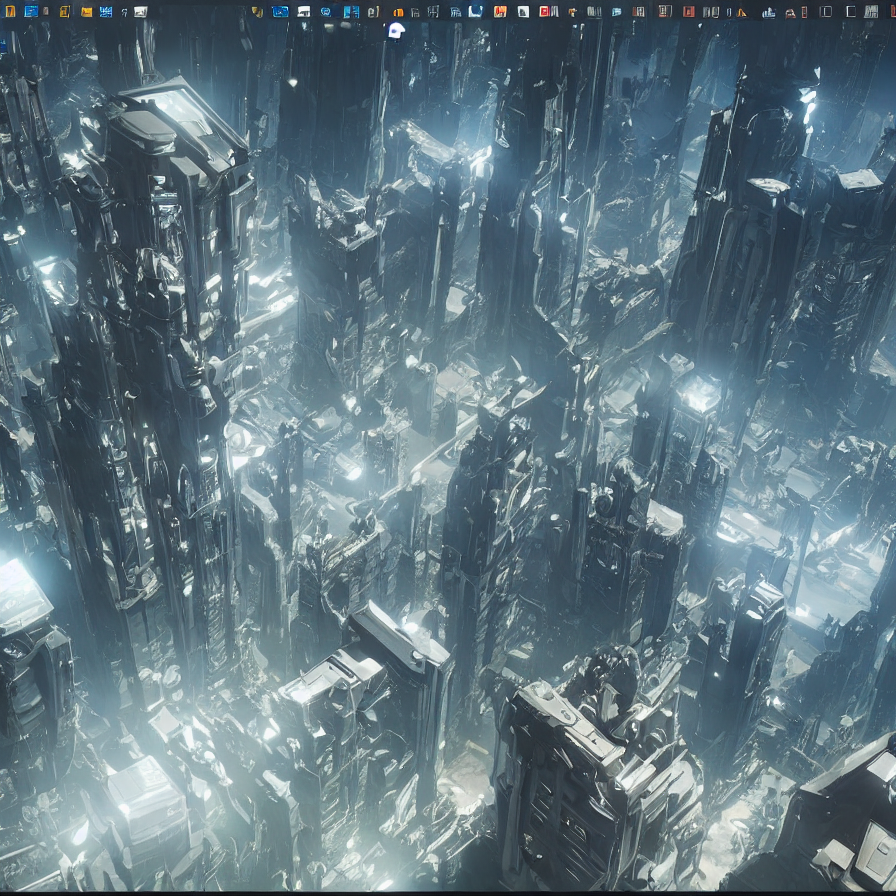The image size is (896, 896).
Task: Open the yellow folder icon in top bar
Action: (x=86, y=12)
